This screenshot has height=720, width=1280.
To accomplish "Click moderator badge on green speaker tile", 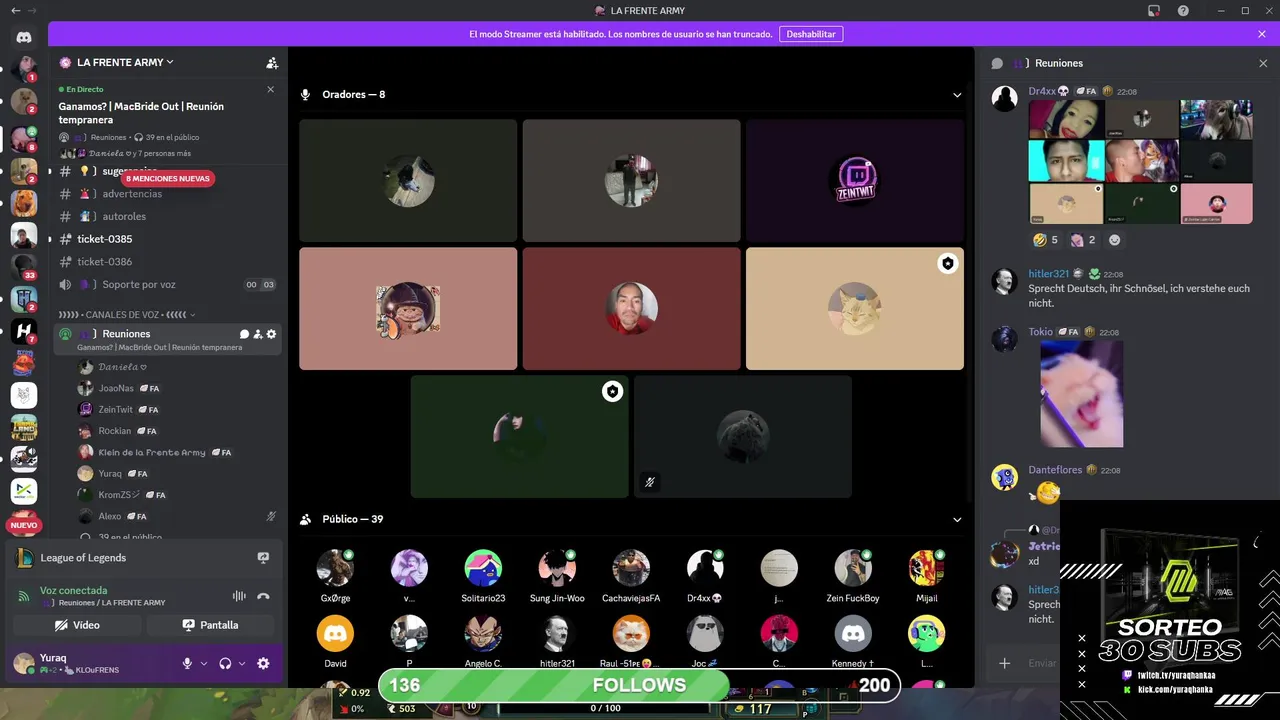I will pyautogui.click(x=612, y=392).
